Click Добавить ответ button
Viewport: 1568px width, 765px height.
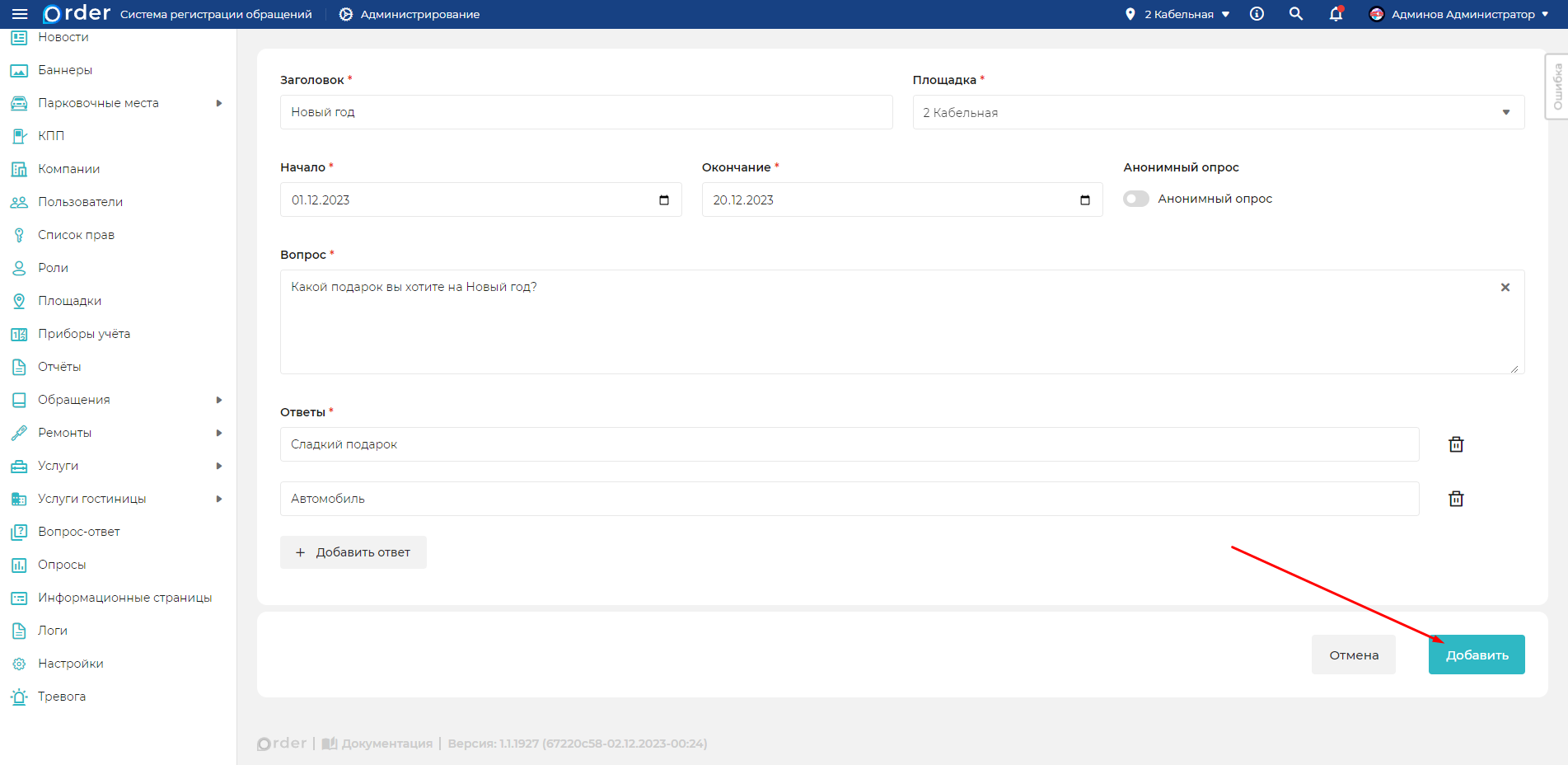353,552
